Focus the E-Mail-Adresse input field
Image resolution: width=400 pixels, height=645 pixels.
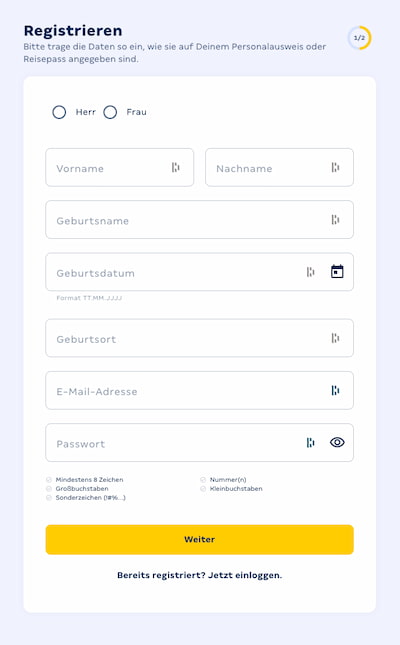tap(200, 390)
